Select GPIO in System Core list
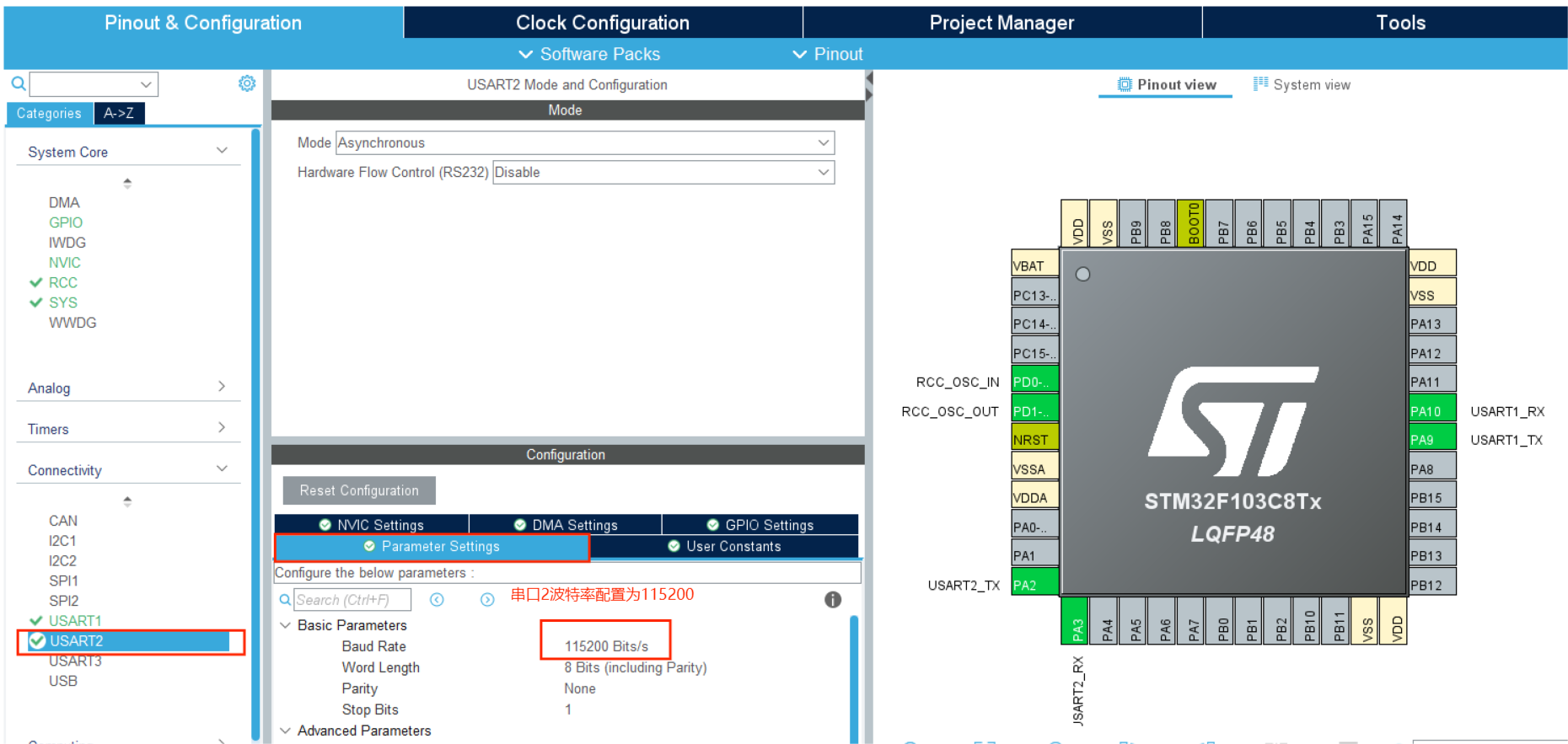This screenshot has height=744, width=1568. [65, 222]
